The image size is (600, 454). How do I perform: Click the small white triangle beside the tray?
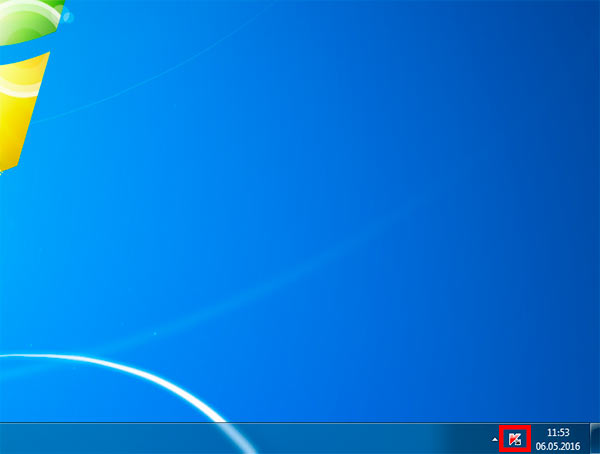coord(494,439)
